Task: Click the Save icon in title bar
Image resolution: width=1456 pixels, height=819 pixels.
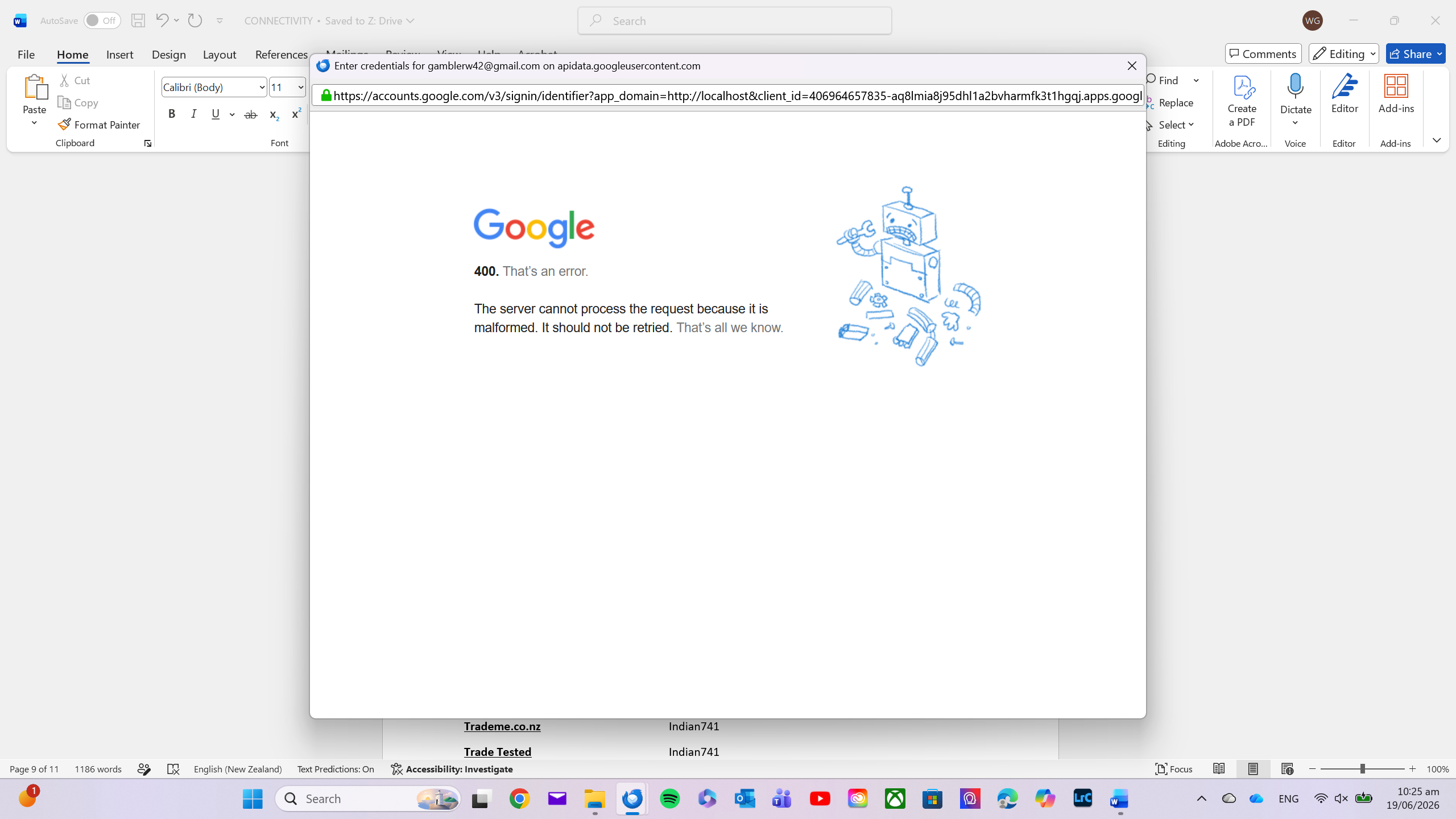Action: (138, 20)
